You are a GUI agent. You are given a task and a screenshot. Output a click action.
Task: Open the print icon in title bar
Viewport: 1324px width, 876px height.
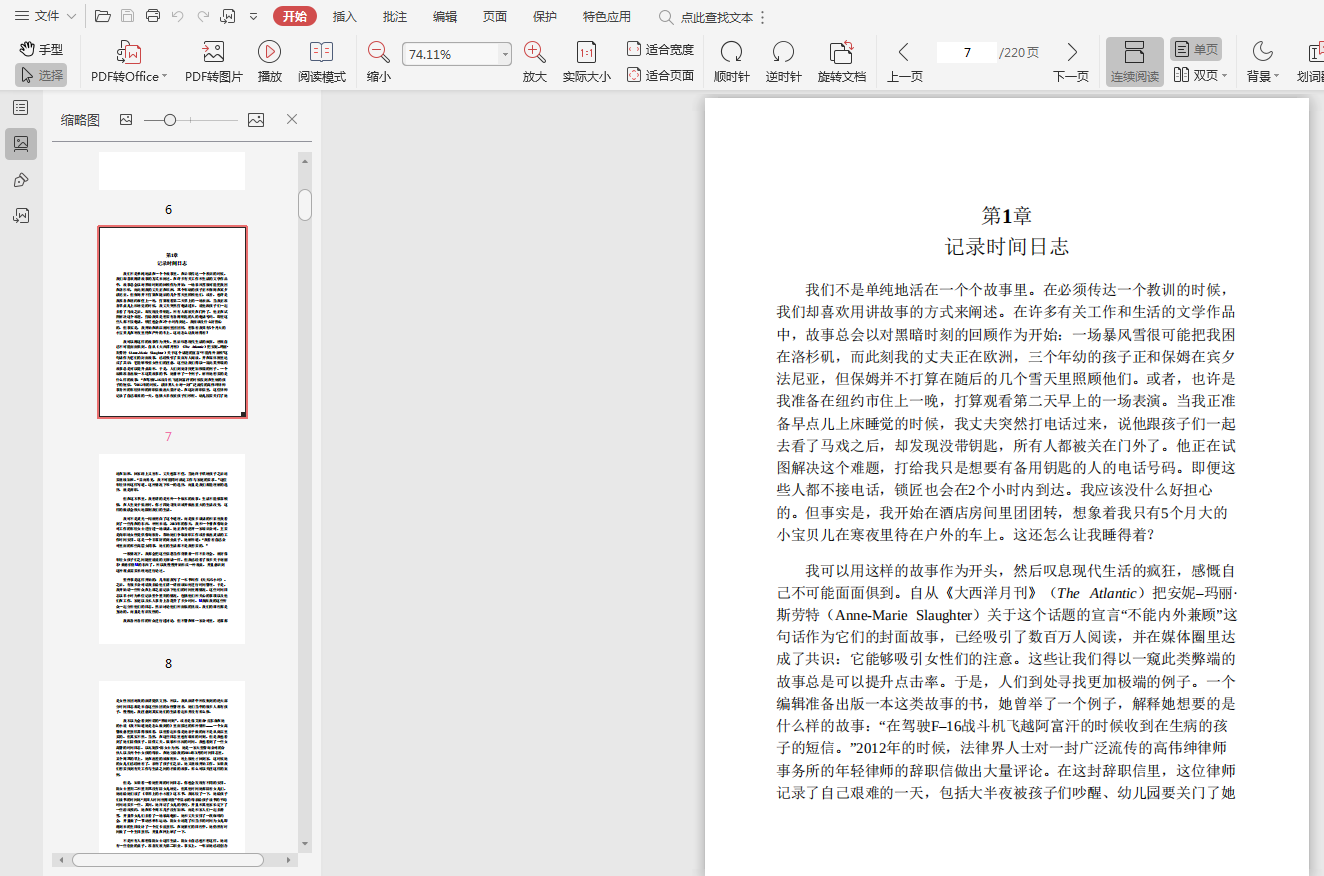coord(153,16)
